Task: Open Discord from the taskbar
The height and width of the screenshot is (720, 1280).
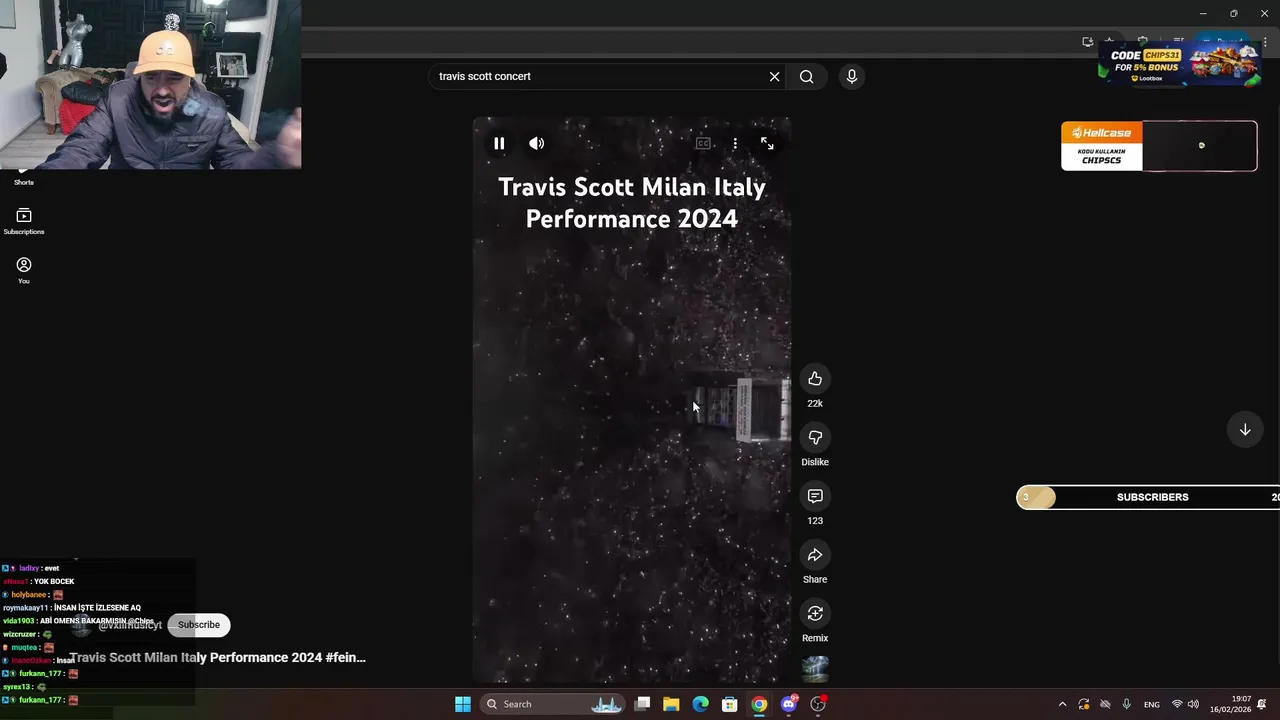Action: pos(789,704)
